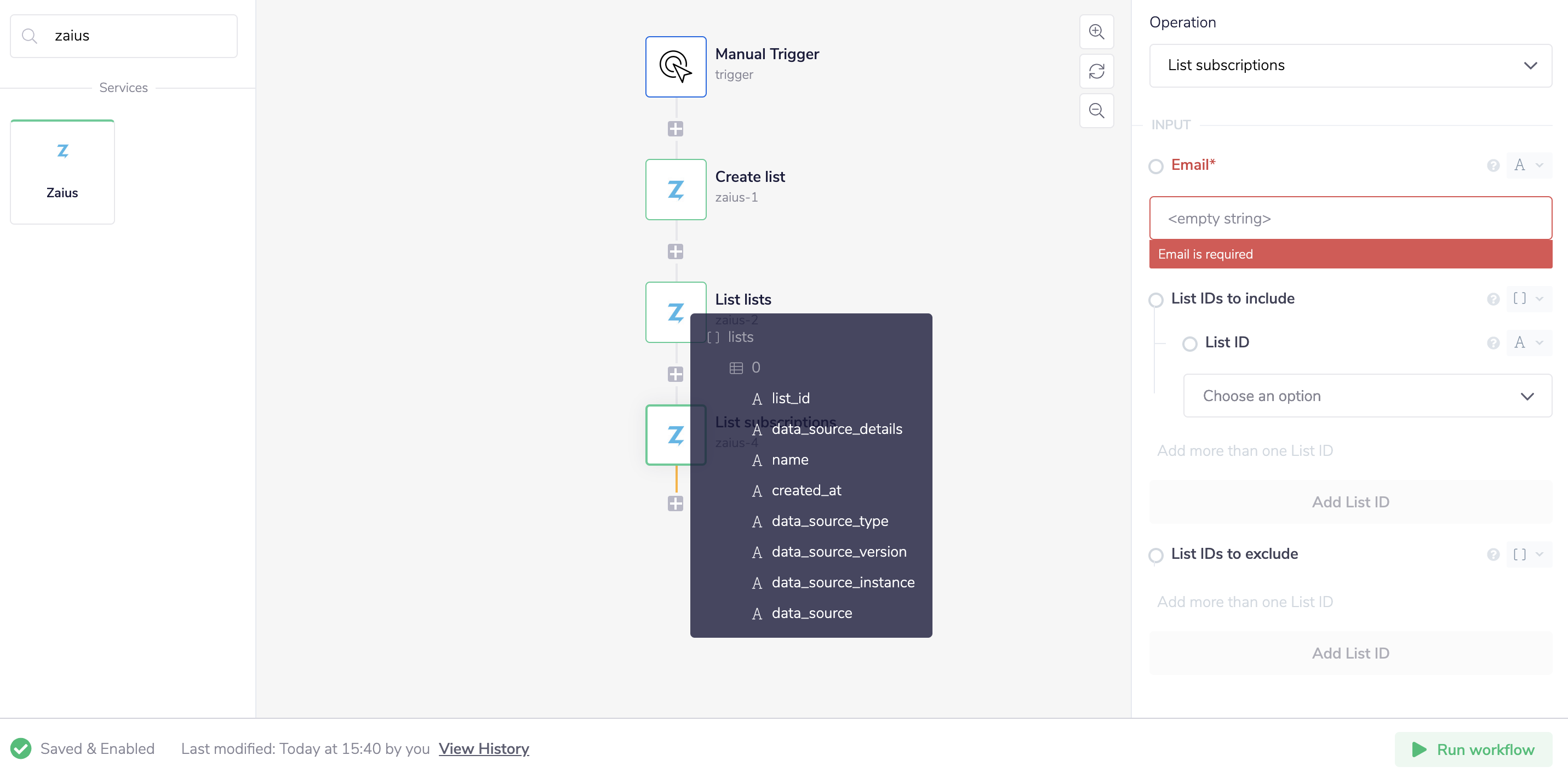Click the Email empty string input field

point(1350,219)
